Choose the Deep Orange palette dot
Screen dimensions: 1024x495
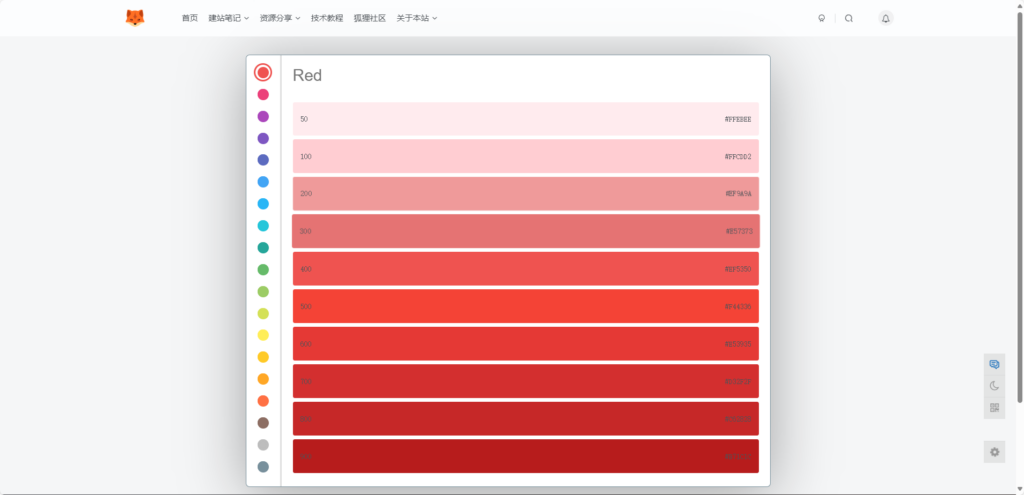pyautogui.click(x=263, y=401)
